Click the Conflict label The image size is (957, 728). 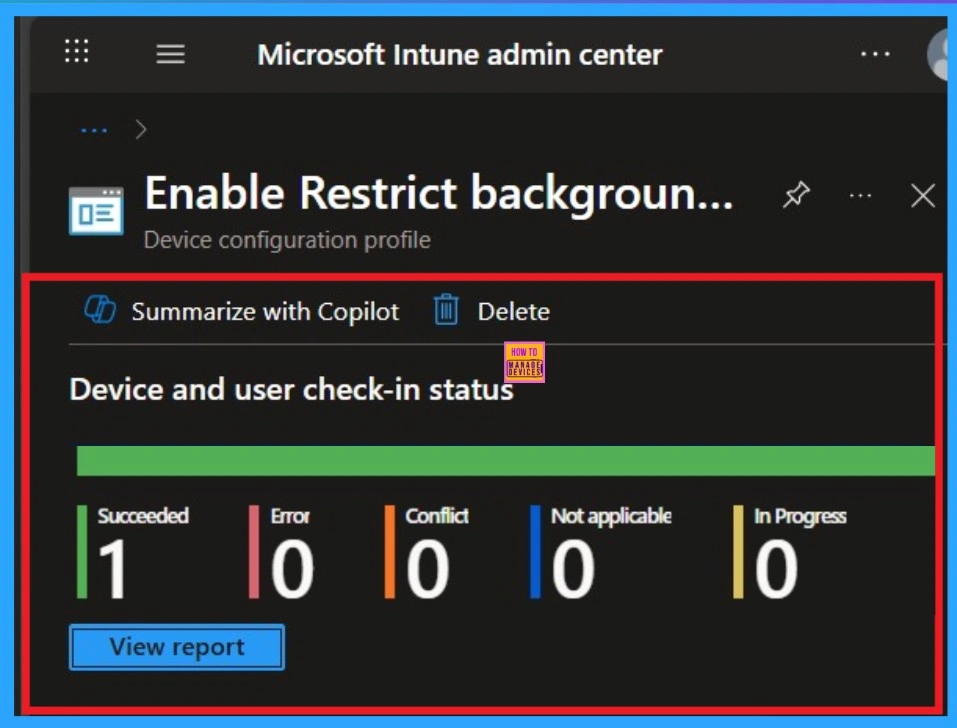[x=437, y=516]
